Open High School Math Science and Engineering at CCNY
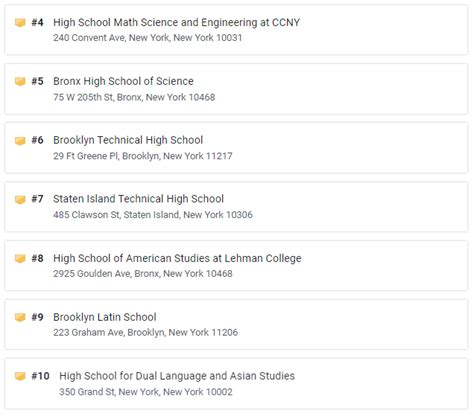The height and width of the screenshot is (416, 474). coord(177,23)
